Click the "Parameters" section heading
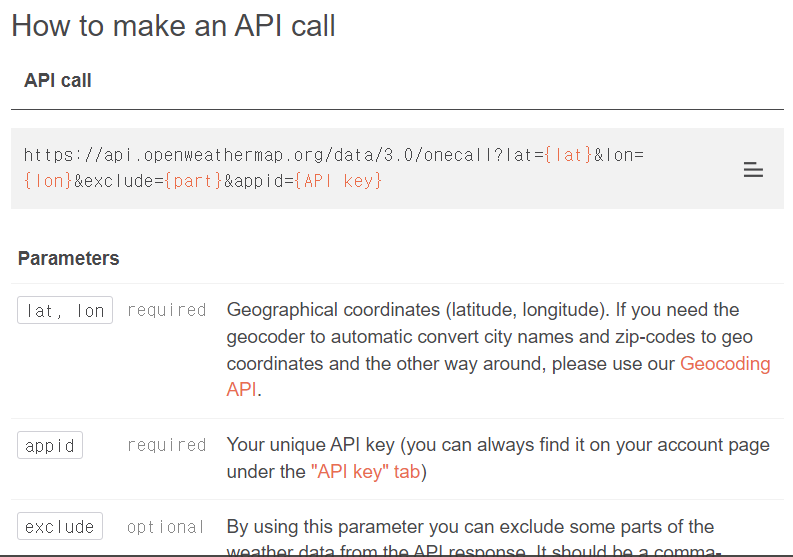The width and height of the screenshot is (793, 557). pyautogui.click(x=69, y=259)
